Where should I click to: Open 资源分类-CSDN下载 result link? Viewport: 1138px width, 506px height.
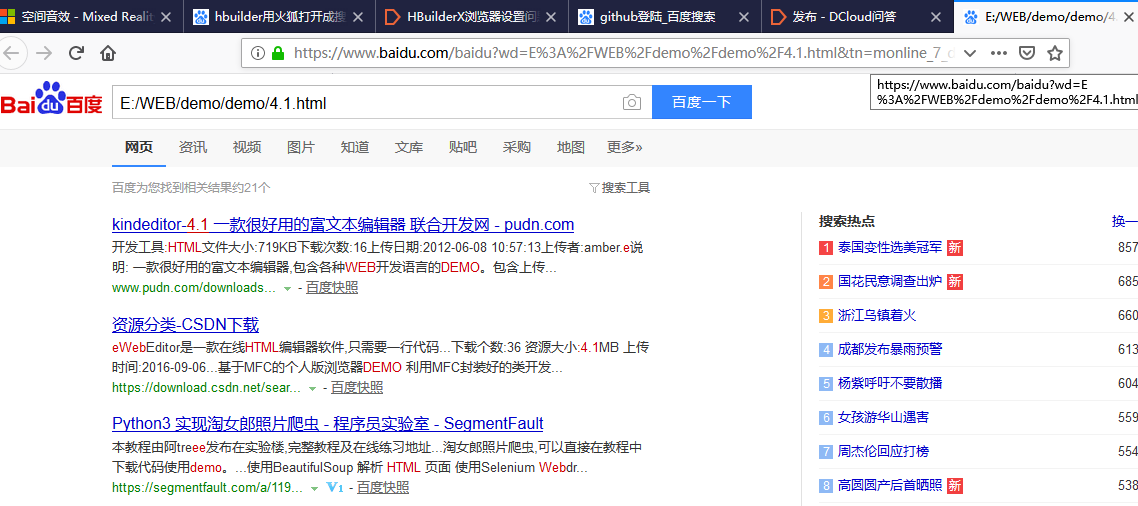tap(185, 325)
